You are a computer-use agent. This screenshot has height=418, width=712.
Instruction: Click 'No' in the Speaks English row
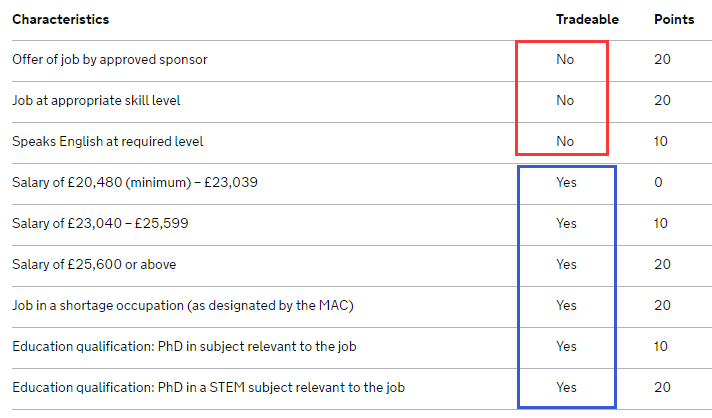click(565, 142)
